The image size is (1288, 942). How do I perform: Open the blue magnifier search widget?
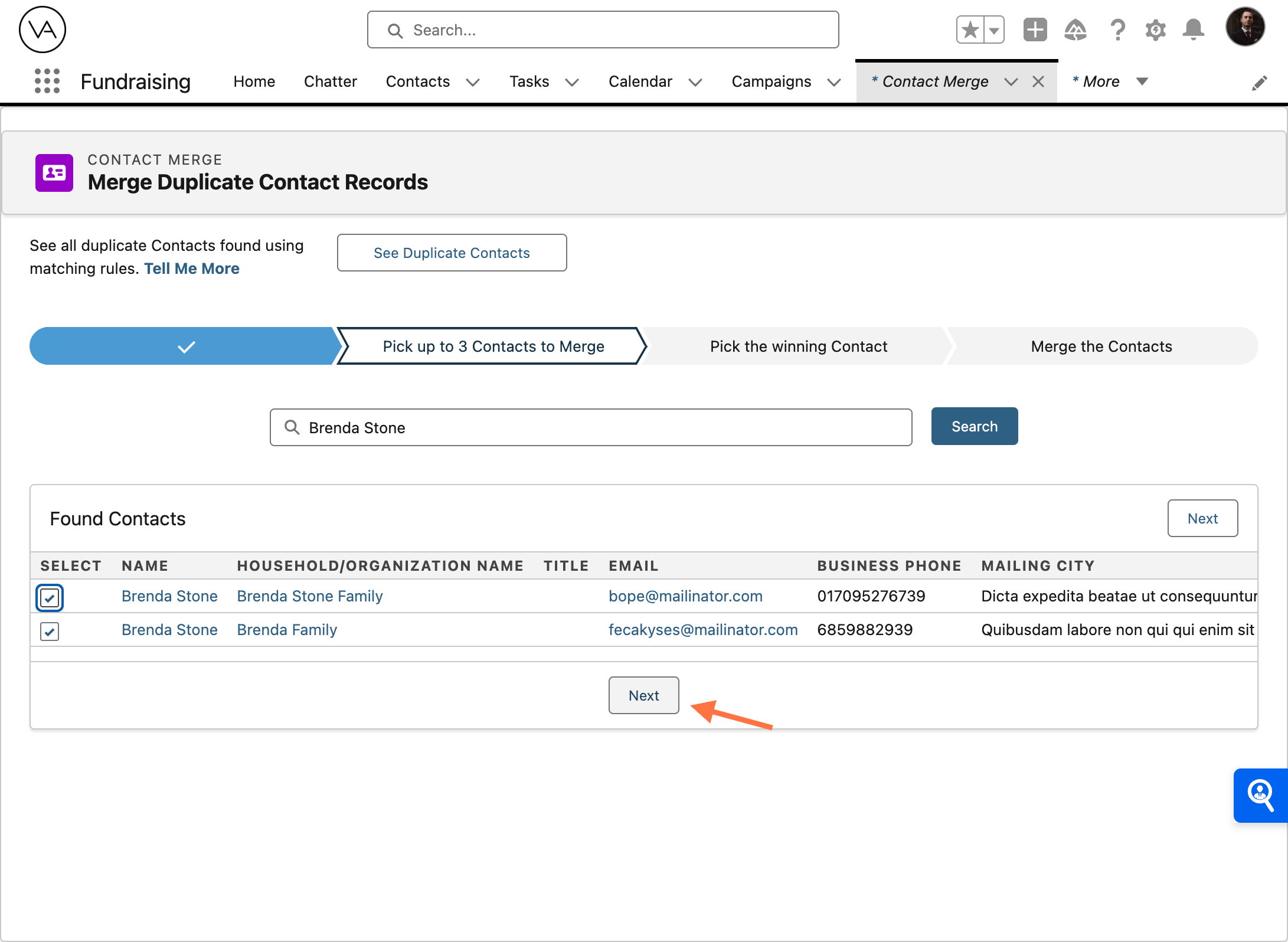coord(1260,795)
